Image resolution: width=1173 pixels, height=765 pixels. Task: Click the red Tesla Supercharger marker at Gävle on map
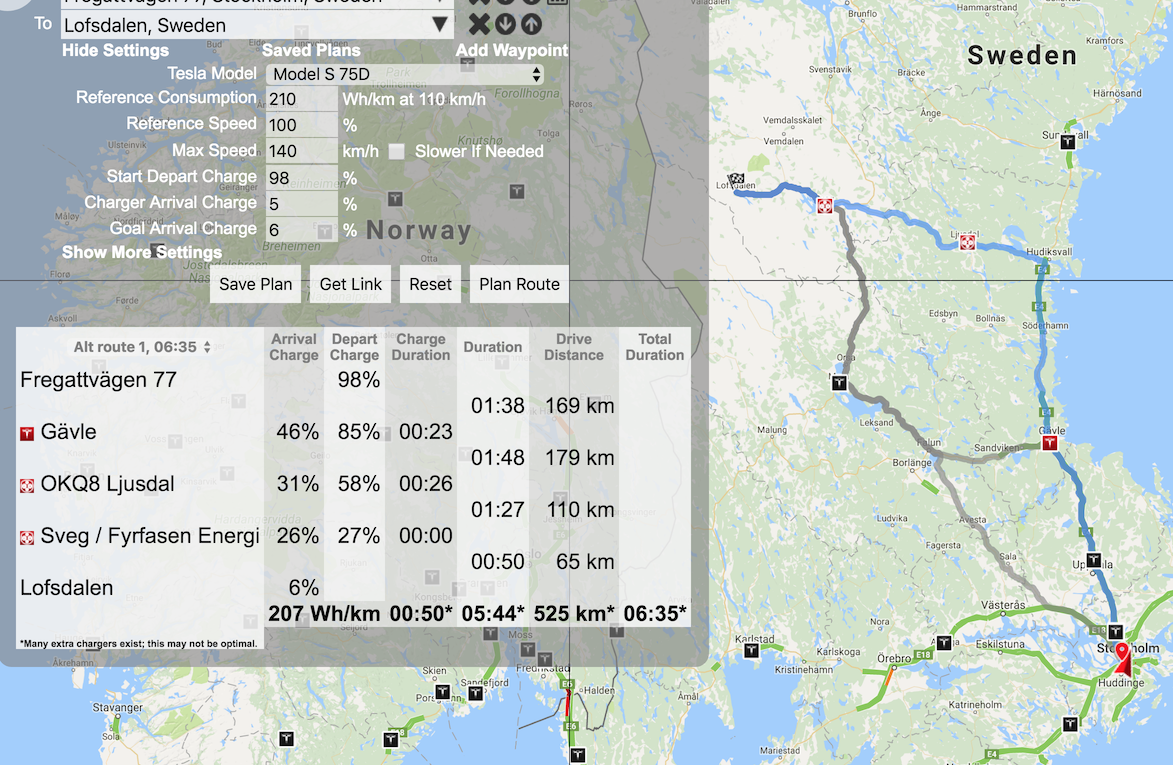point(1050,443)
